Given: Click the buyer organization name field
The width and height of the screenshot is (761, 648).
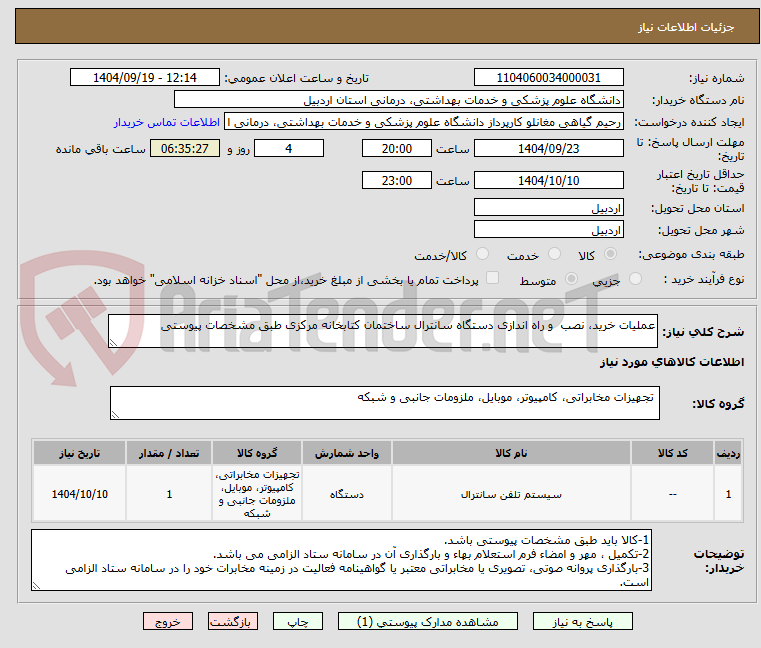Looking at the screenshot, I should coord(398,100).
